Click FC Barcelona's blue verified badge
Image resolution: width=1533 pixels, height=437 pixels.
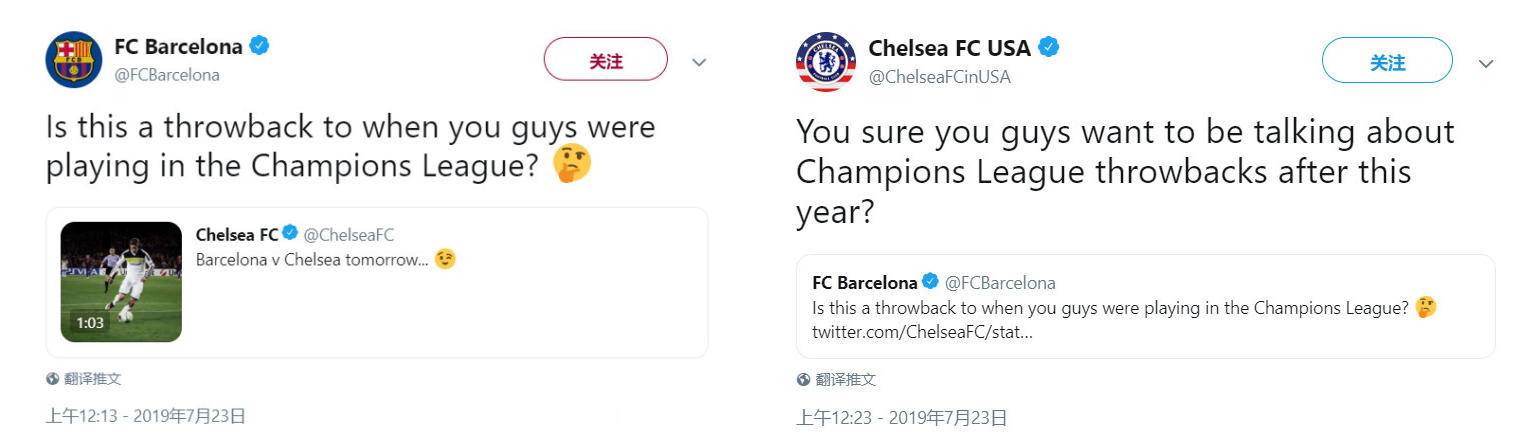(x=259, y=45)
